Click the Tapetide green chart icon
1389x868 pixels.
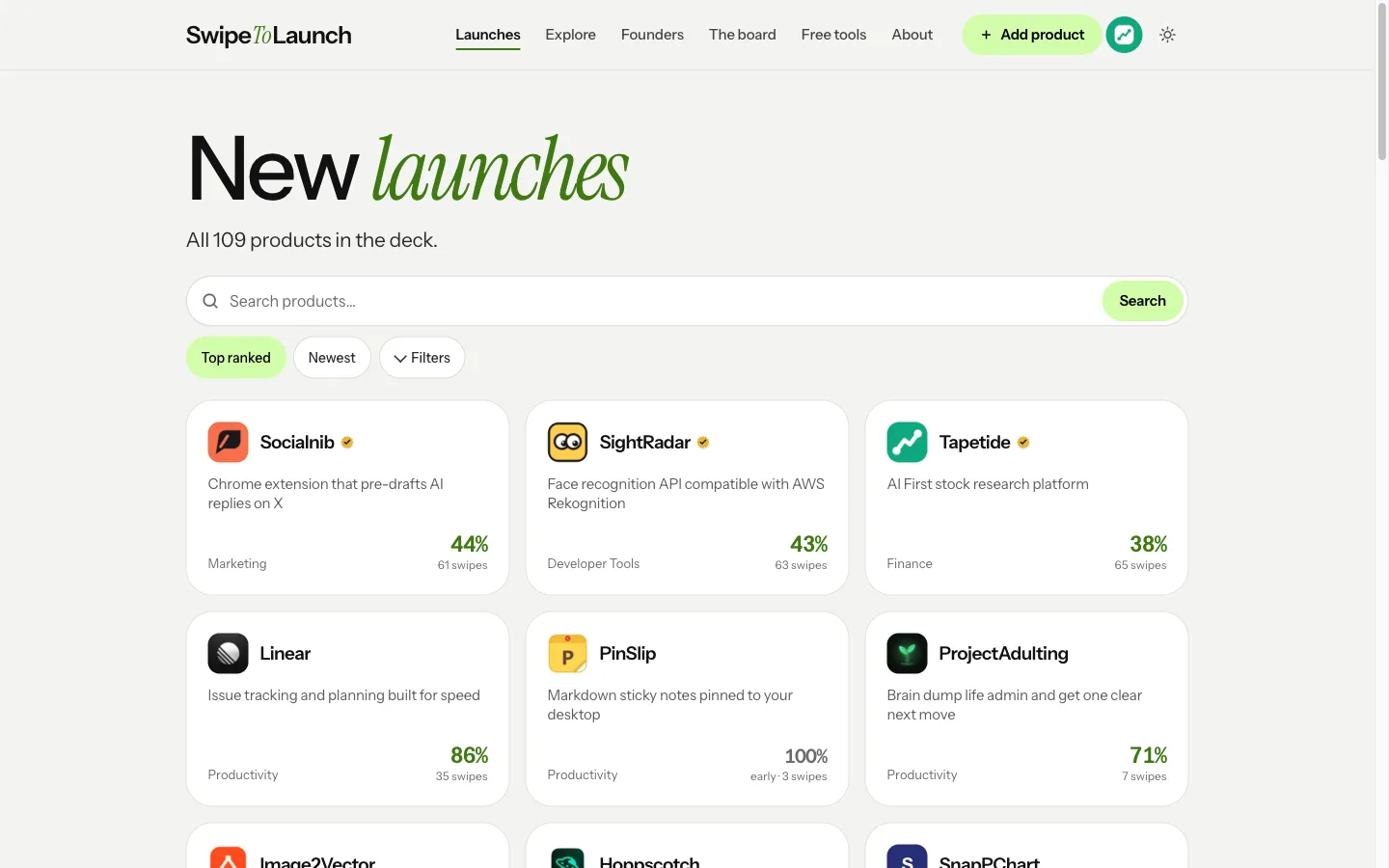(x=907, y=443)
